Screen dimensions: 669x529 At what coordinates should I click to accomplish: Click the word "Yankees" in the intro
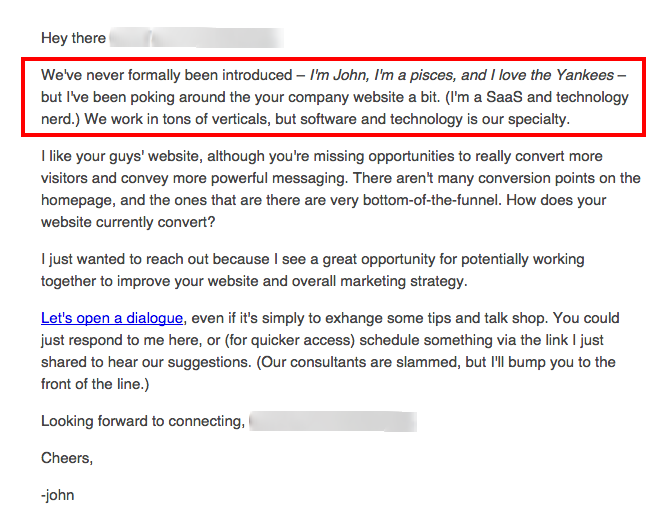coord(585,75)
